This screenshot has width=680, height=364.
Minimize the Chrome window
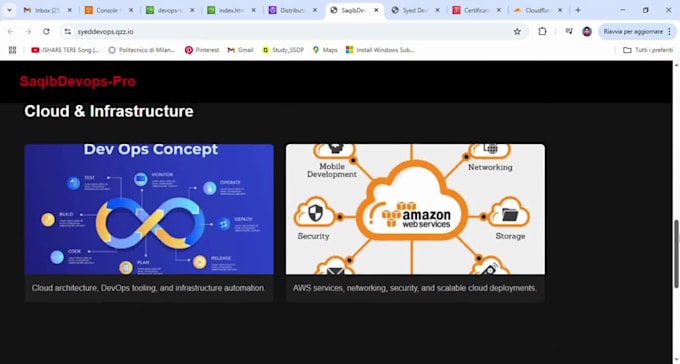[x=623, y=10]
